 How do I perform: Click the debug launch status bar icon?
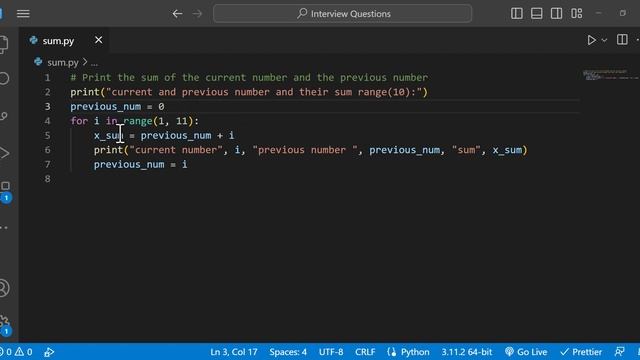pos(49,352)
